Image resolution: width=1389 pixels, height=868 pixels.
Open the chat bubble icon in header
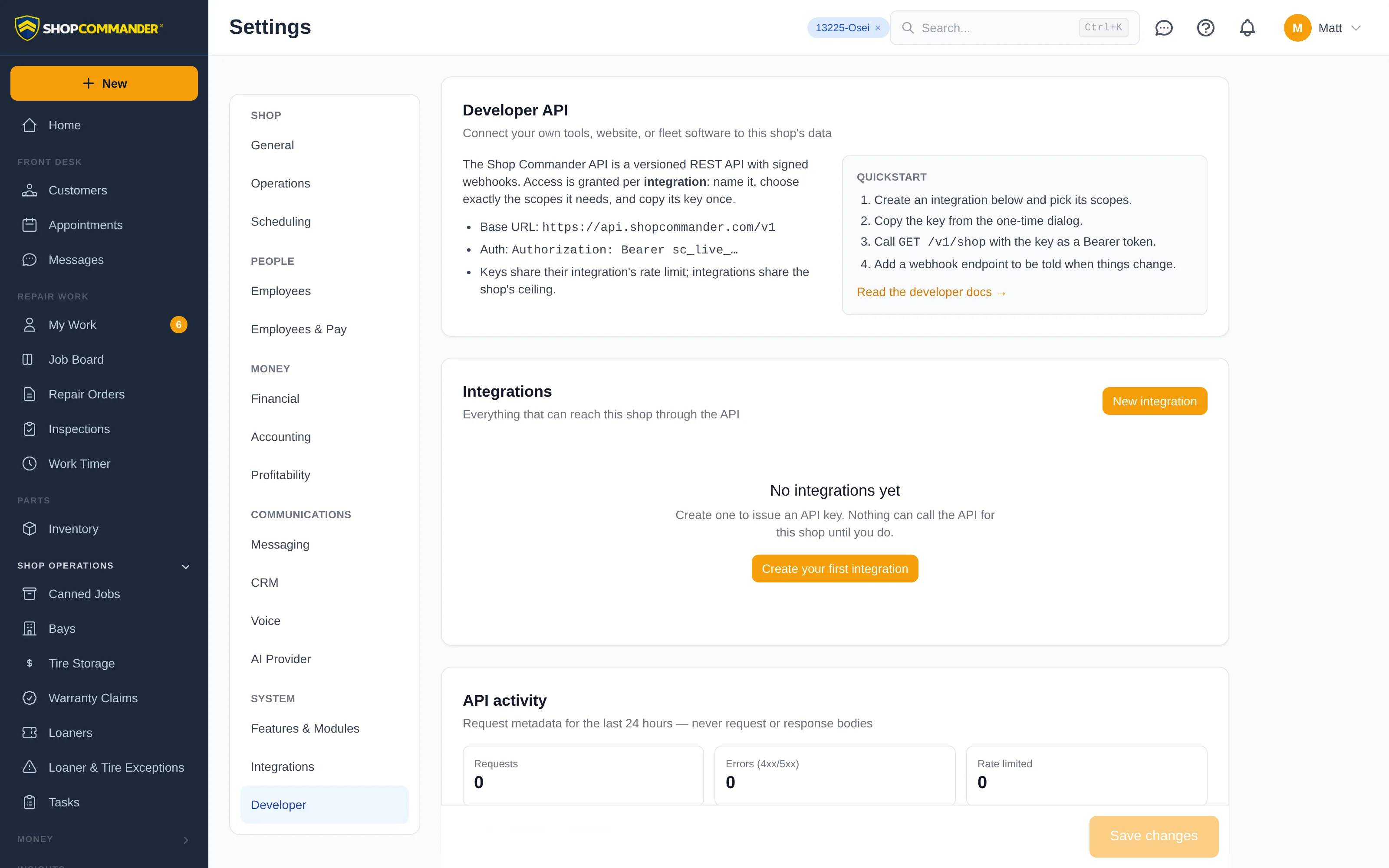click(x=1163, y=27)
